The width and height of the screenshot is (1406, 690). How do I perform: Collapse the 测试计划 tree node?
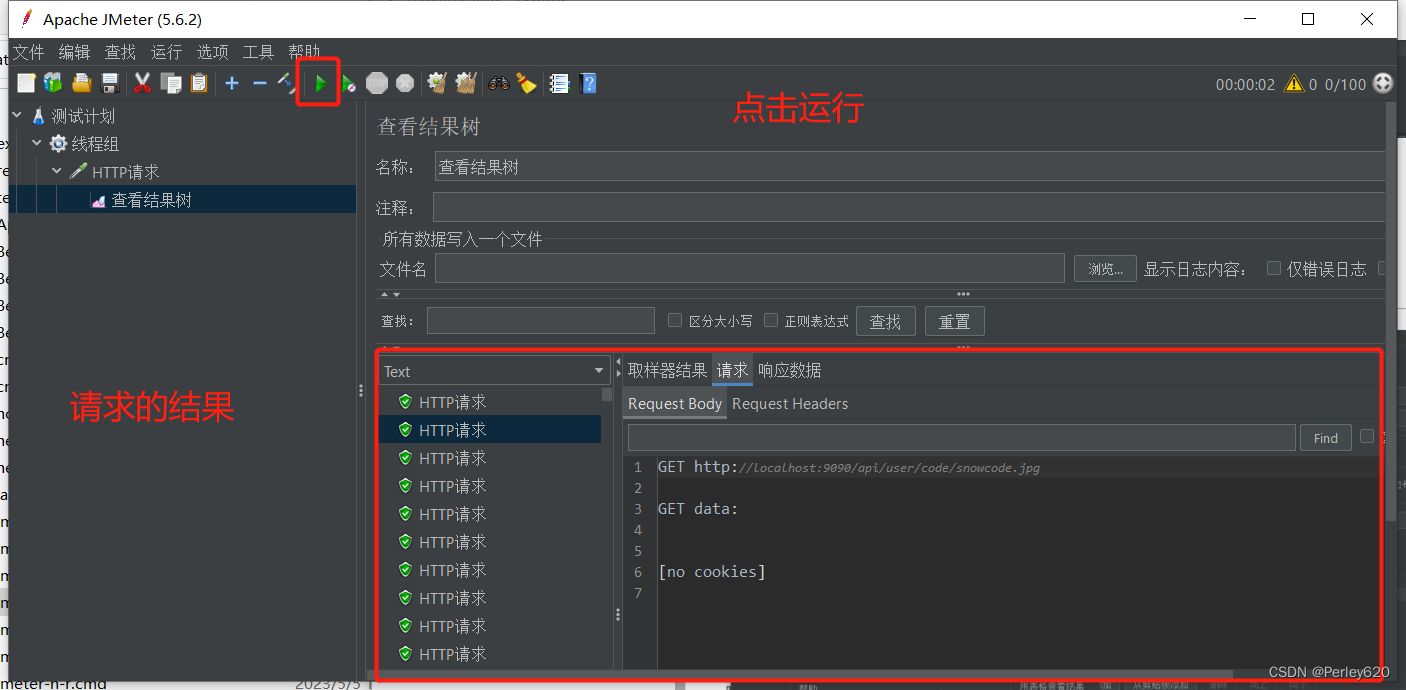[17, 116]
